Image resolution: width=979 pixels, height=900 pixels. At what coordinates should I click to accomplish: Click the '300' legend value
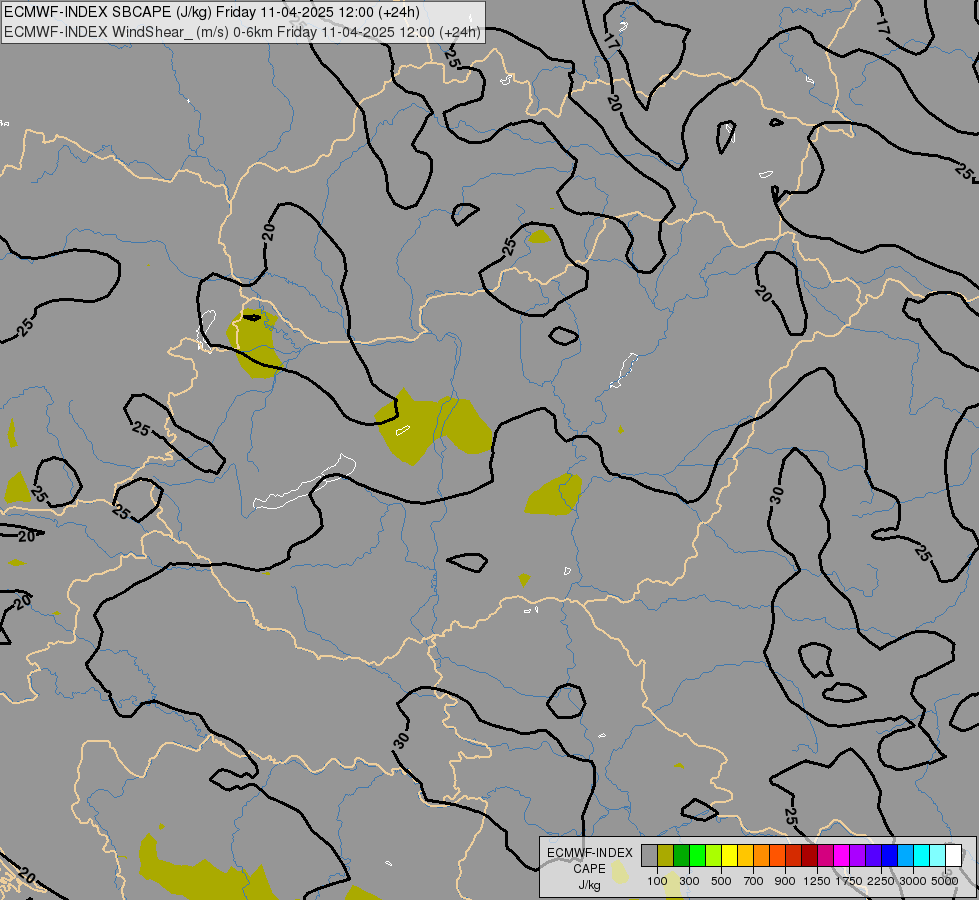pos(689,881)
